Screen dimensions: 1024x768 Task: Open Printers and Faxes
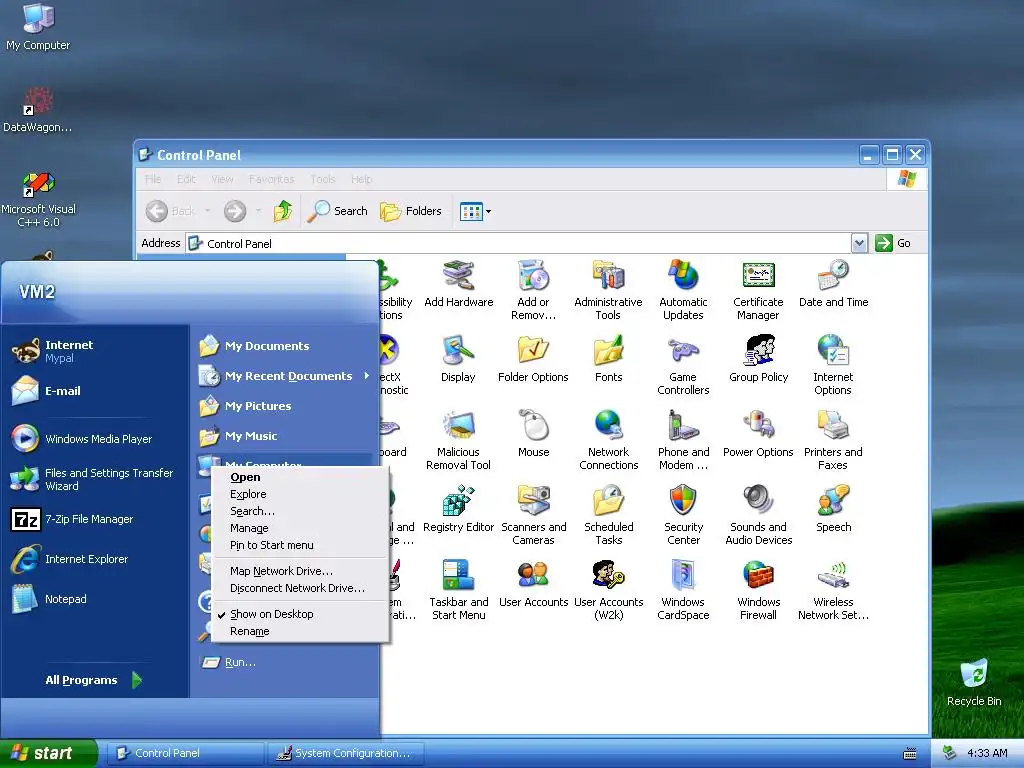[x=833, y=440]
